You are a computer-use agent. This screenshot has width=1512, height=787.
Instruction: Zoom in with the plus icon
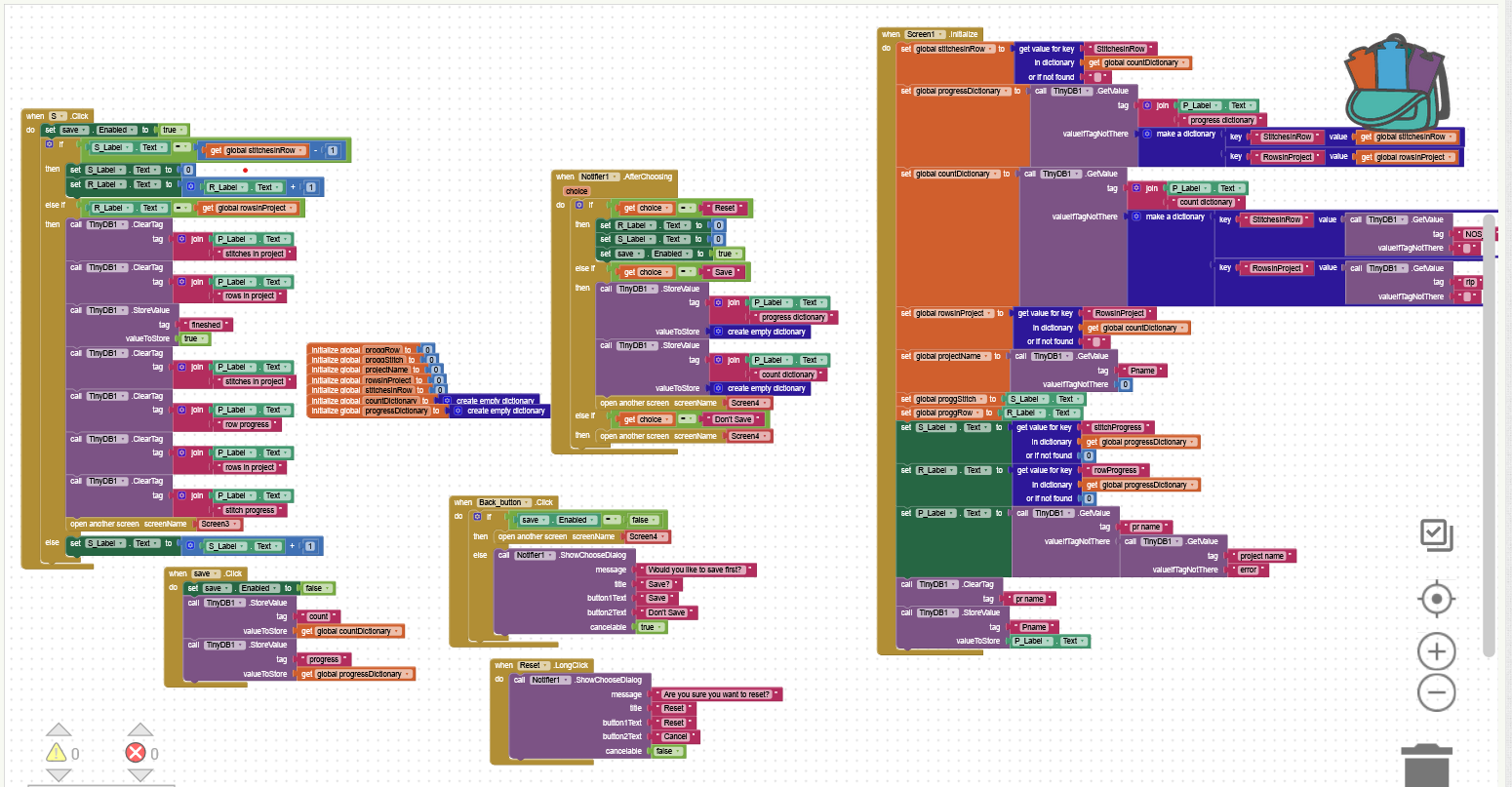click(x=1436, y=651)
